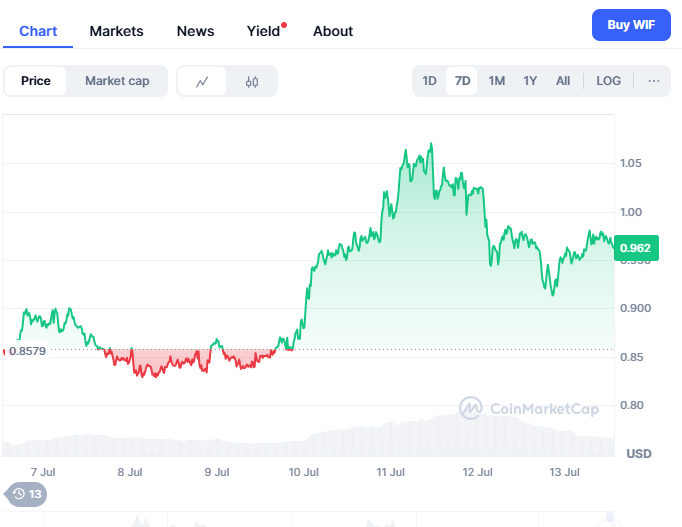Click the CoinMarketCap watermark logo
This screenshot has width=682, height=527.
coord(530,408)
